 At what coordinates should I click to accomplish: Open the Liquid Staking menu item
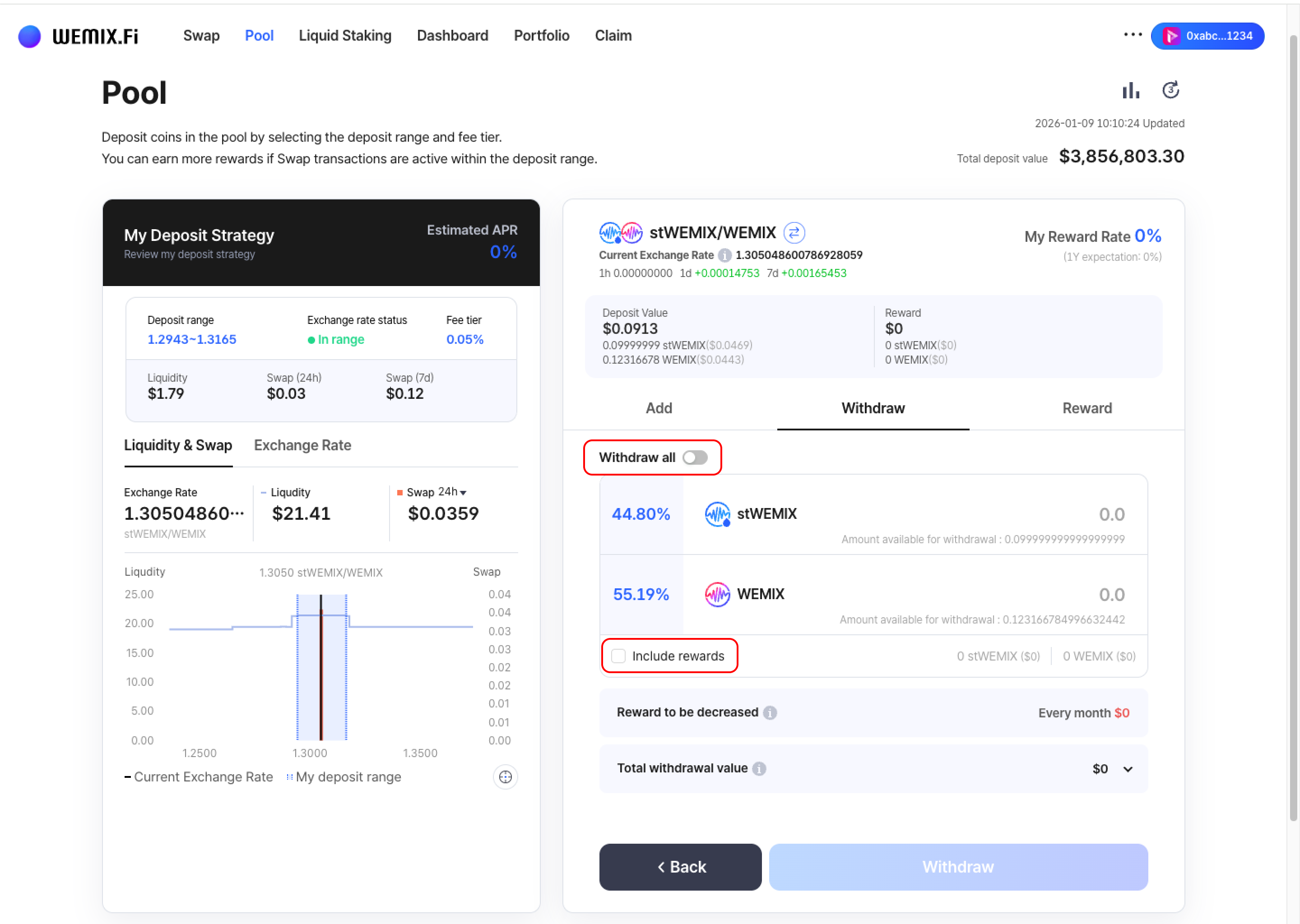(x=345, y=36)
